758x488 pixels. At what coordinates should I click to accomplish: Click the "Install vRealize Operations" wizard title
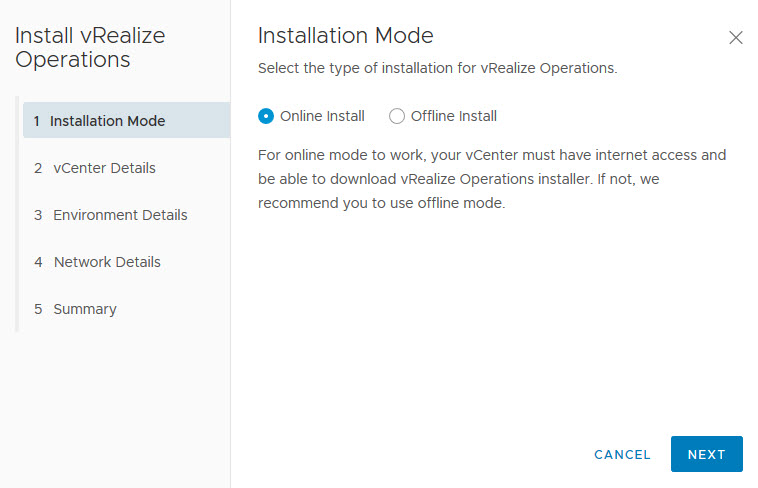(90, 48)
